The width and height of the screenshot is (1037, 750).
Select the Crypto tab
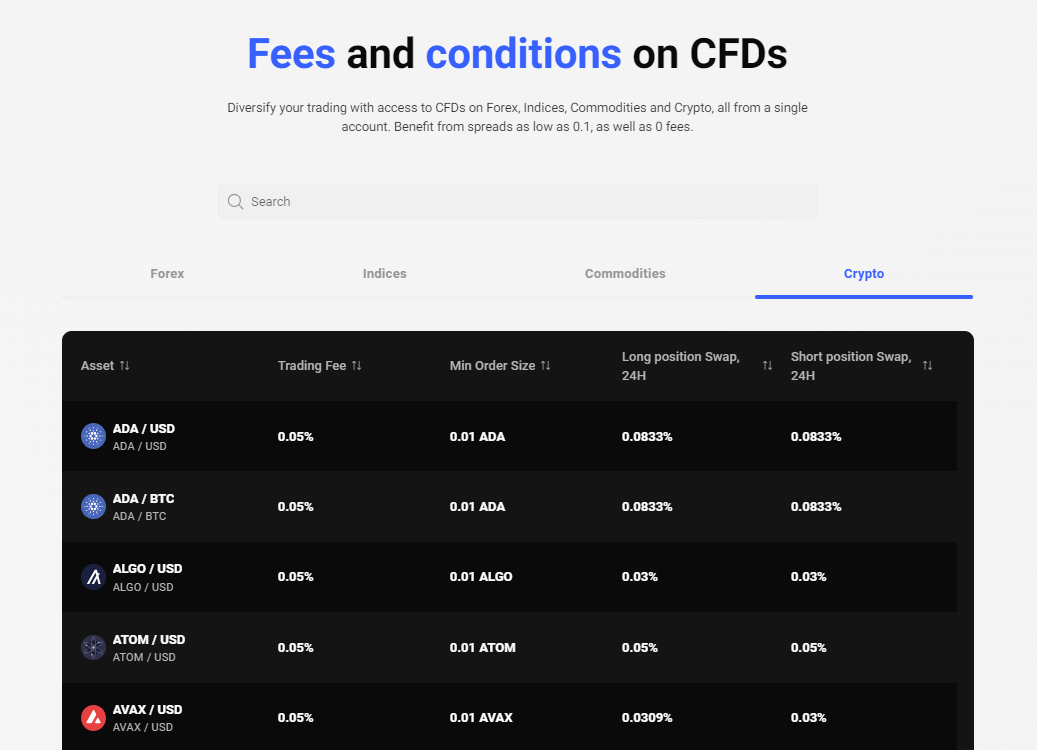pos(864,273)
